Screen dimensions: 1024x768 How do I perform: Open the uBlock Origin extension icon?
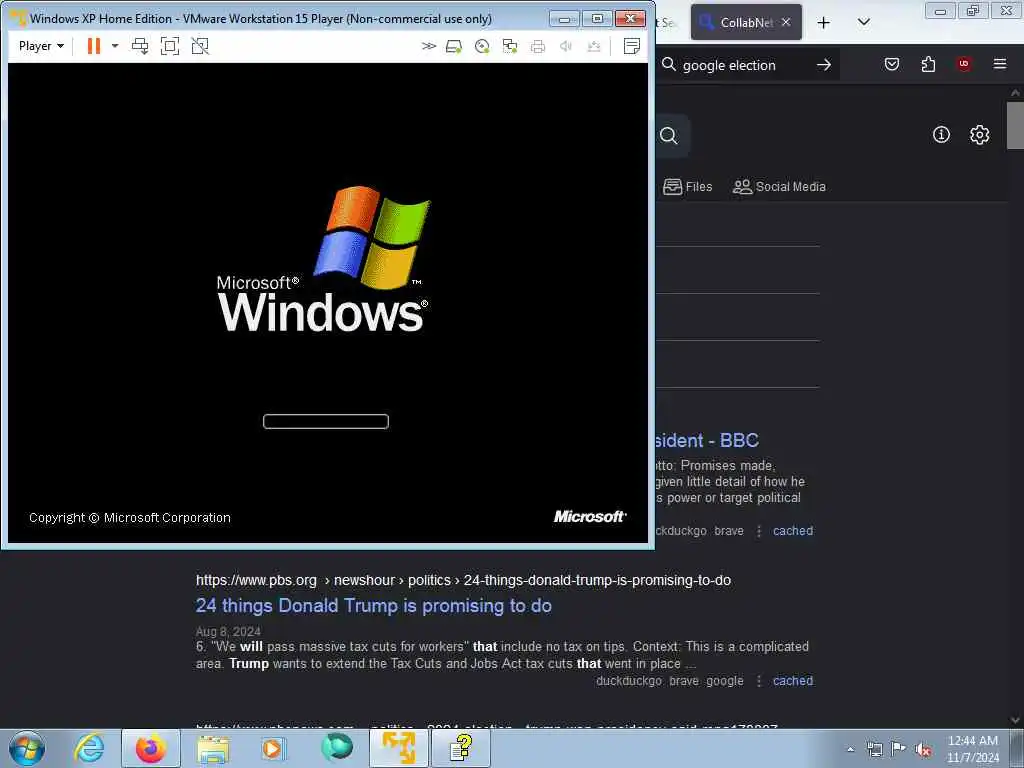pyautogui.click(x=963, y=64)
